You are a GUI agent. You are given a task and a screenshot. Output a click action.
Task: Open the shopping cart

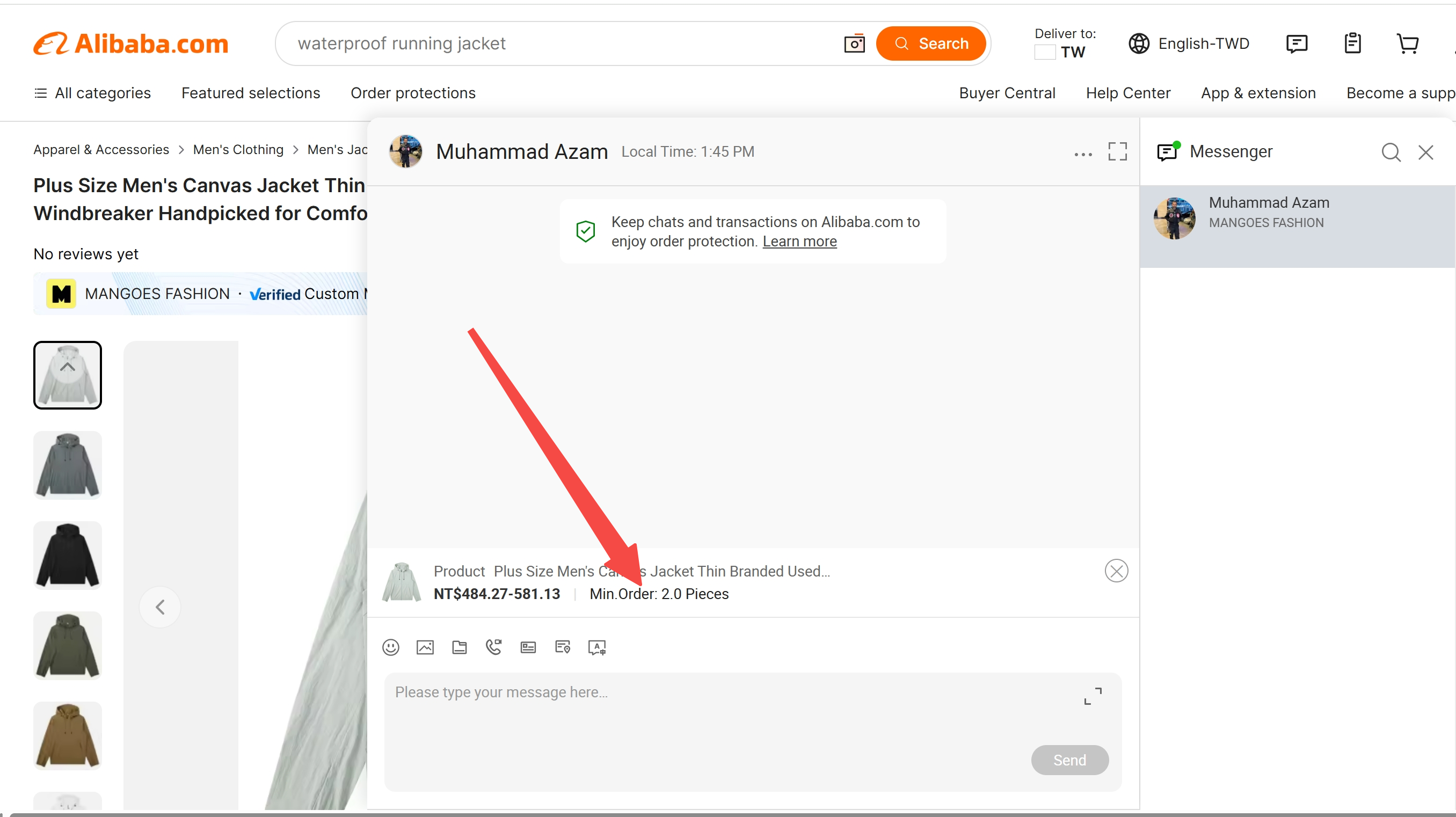[x=1408, y=43]
